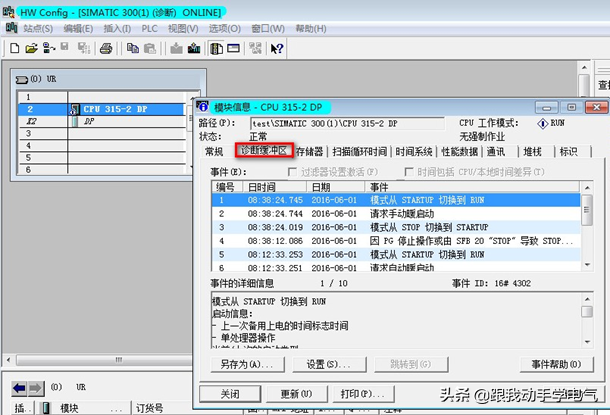Open the 编辑(E) menu

(78, 28)
